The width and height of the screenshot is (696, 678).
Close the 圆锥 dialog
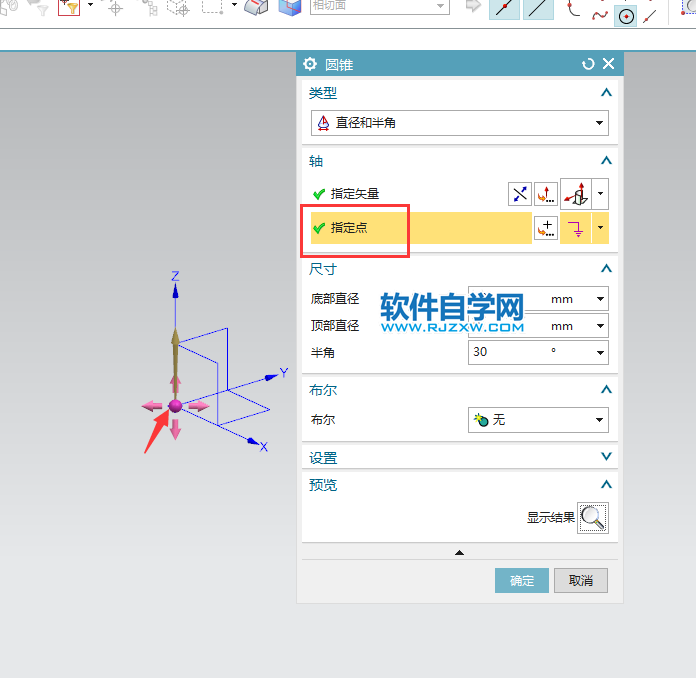pyautogui.click(x=609, y=63)
